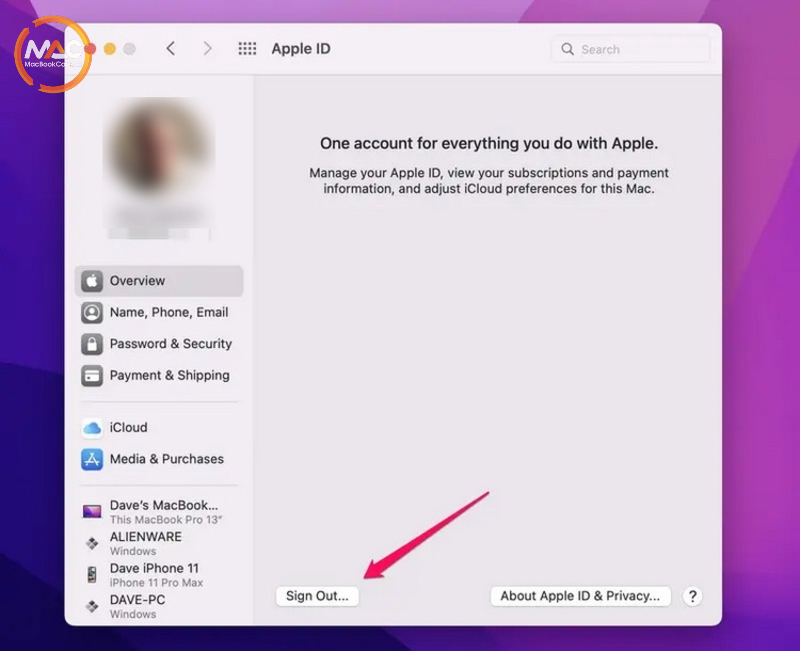The height and width of the screenshot is (651, 800).
Task: Click the Dave's MacBook device icon
Action: (x=92, y=512)
